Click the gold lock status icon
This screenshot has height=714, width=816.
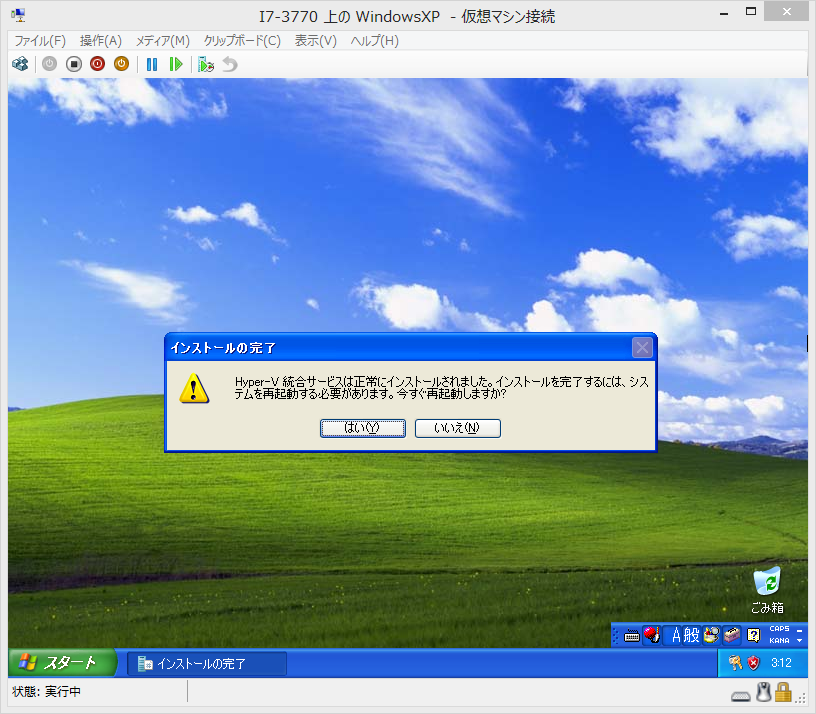[x=783, y=693]
